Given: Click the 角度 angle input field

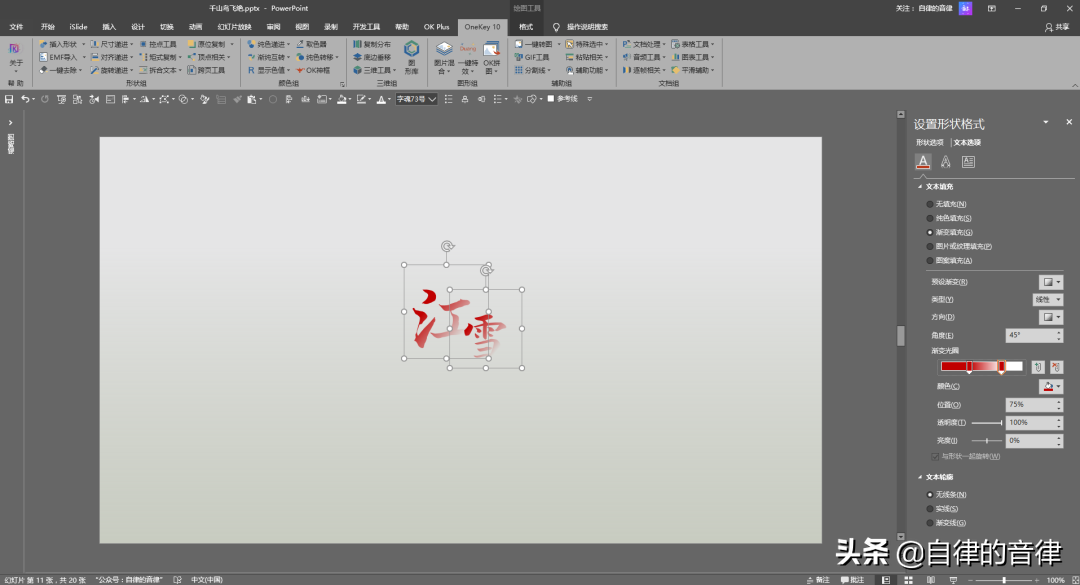Looking at the screenshot, I should [1028, 335].
